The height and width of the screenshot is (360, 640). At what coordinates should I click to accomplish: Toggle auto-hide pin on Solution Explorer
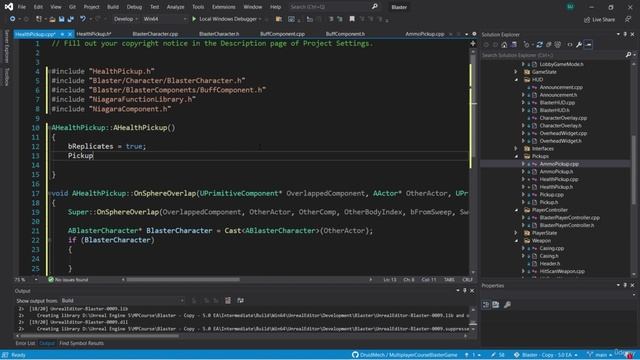coord(625,34)
